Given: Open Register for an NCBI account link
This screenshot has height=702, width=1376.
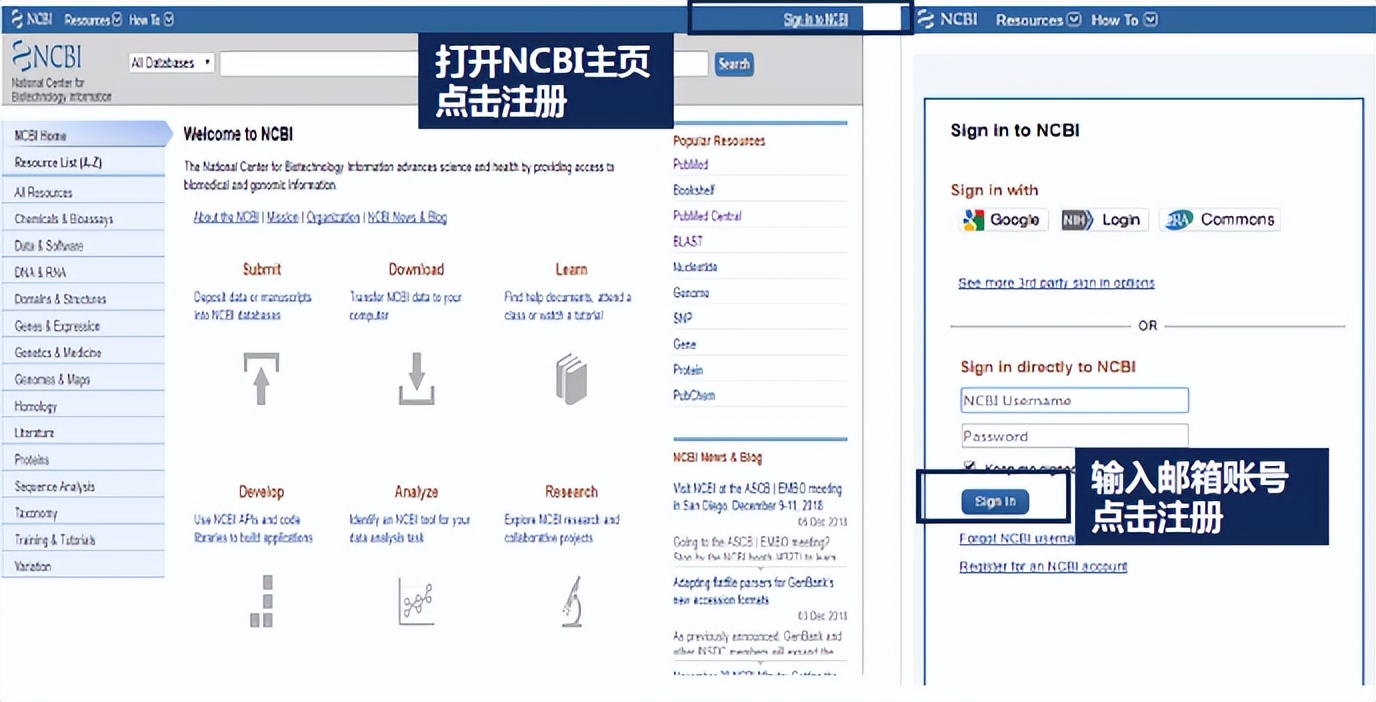Looking at the screenshot, I should pos(1043,566).
